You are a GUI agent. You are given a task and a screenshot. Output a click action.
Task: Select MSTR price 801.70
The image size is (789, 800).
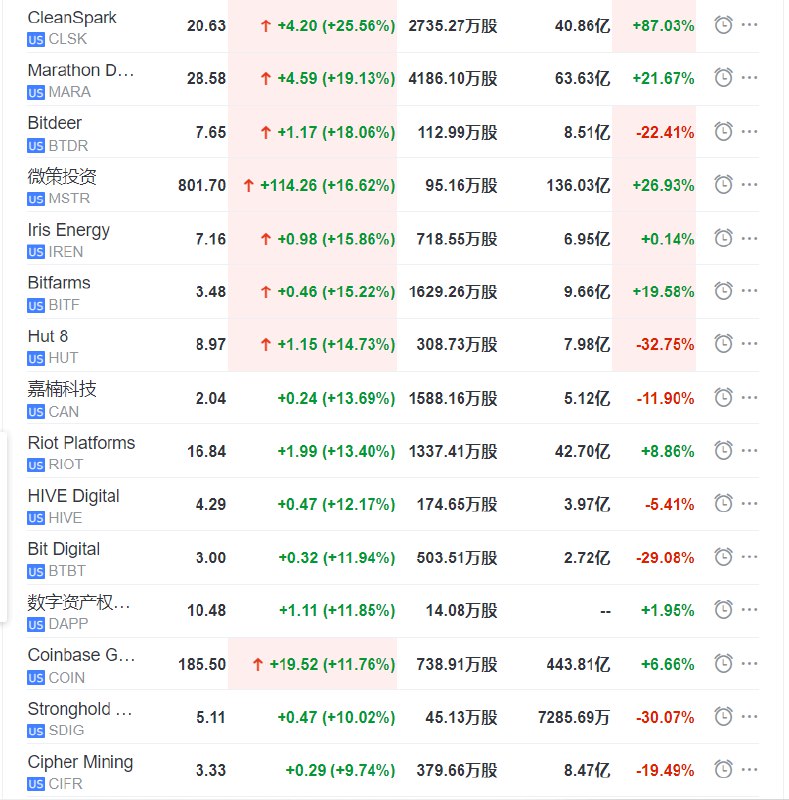tap(202, 185)
